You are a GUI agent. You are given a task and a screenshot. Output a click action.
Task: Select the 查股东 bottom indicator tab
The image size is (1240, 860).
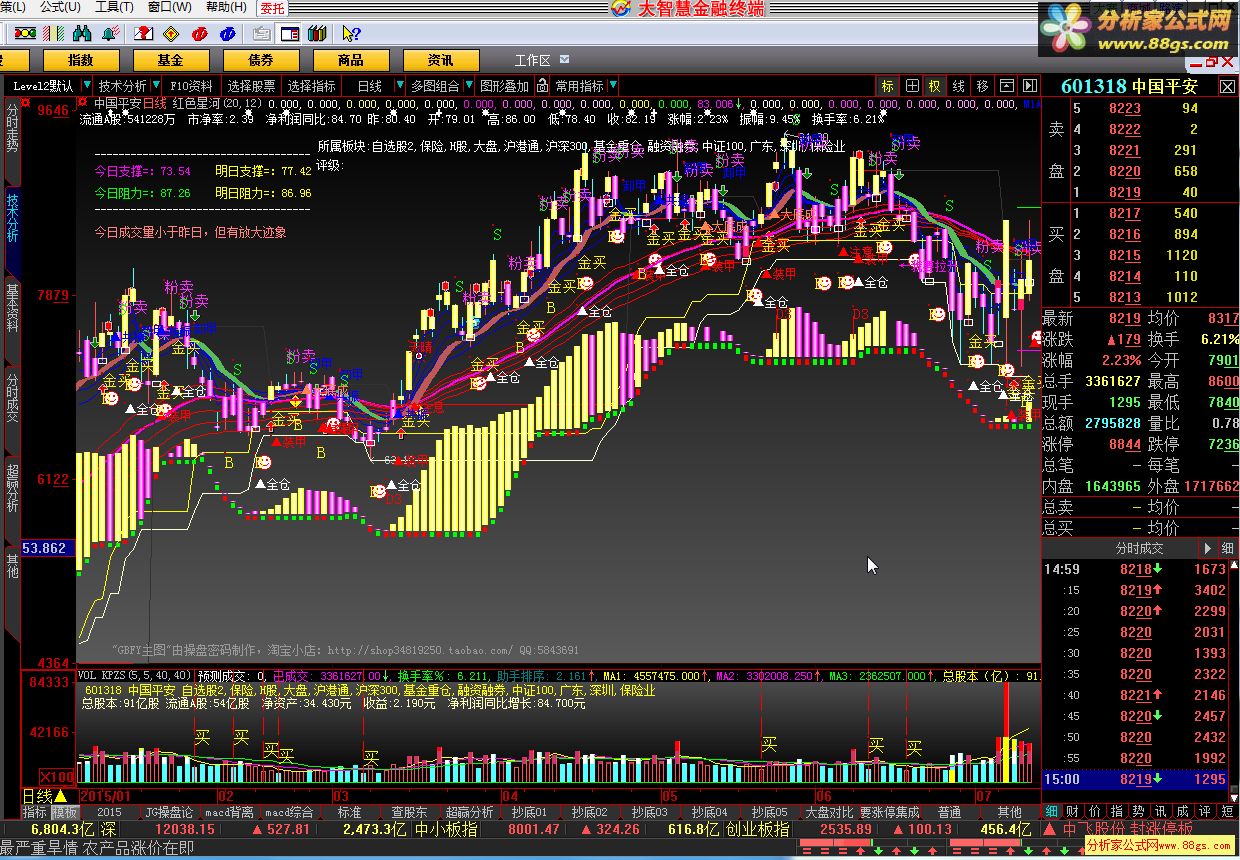click(409, 812)
